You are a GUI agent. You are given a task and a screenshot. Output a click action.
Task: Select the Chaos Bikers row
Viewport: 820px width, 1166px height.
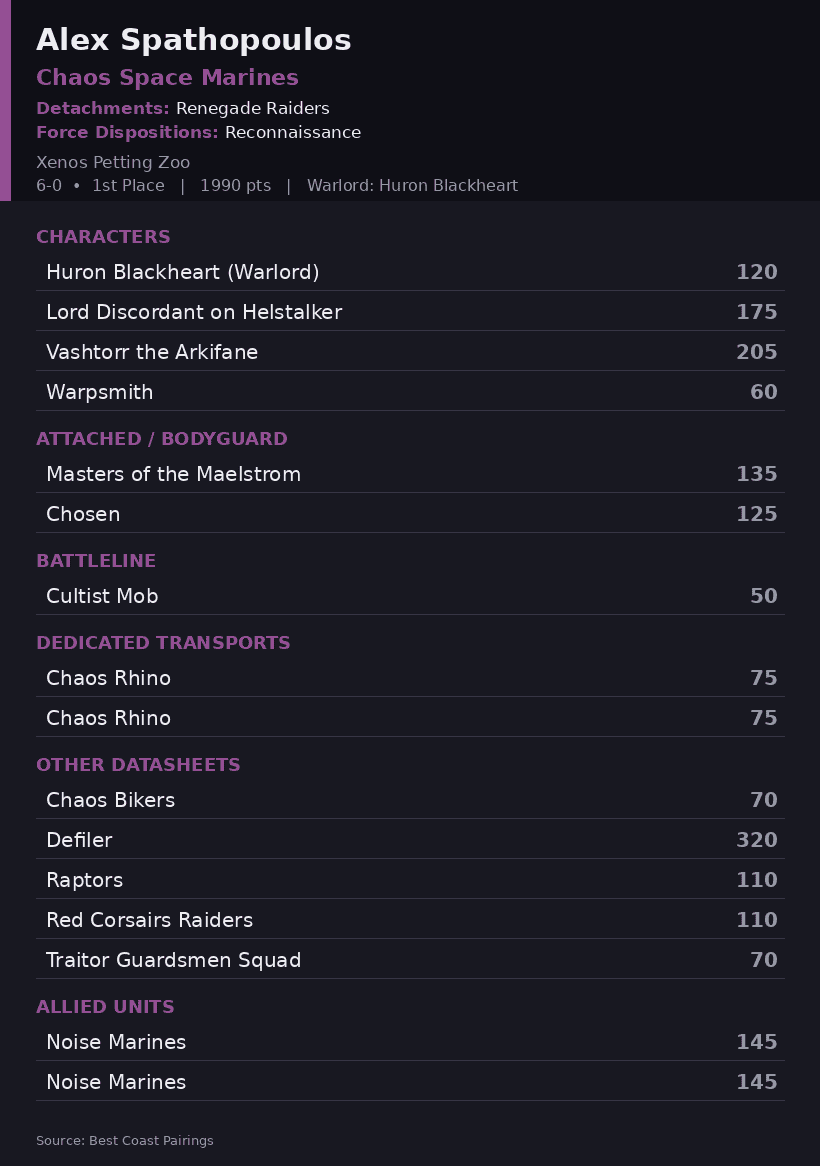point(410,799)
